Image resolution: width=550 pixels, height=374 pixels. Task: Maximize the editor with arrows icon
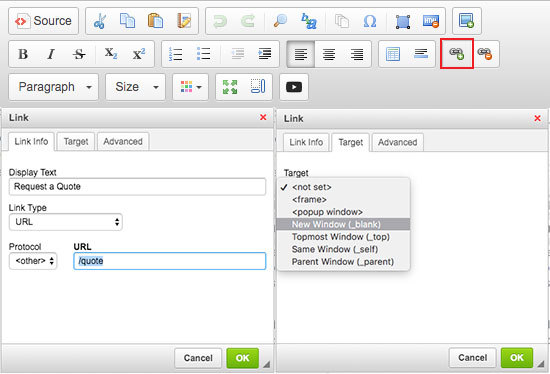pos(230,87)
